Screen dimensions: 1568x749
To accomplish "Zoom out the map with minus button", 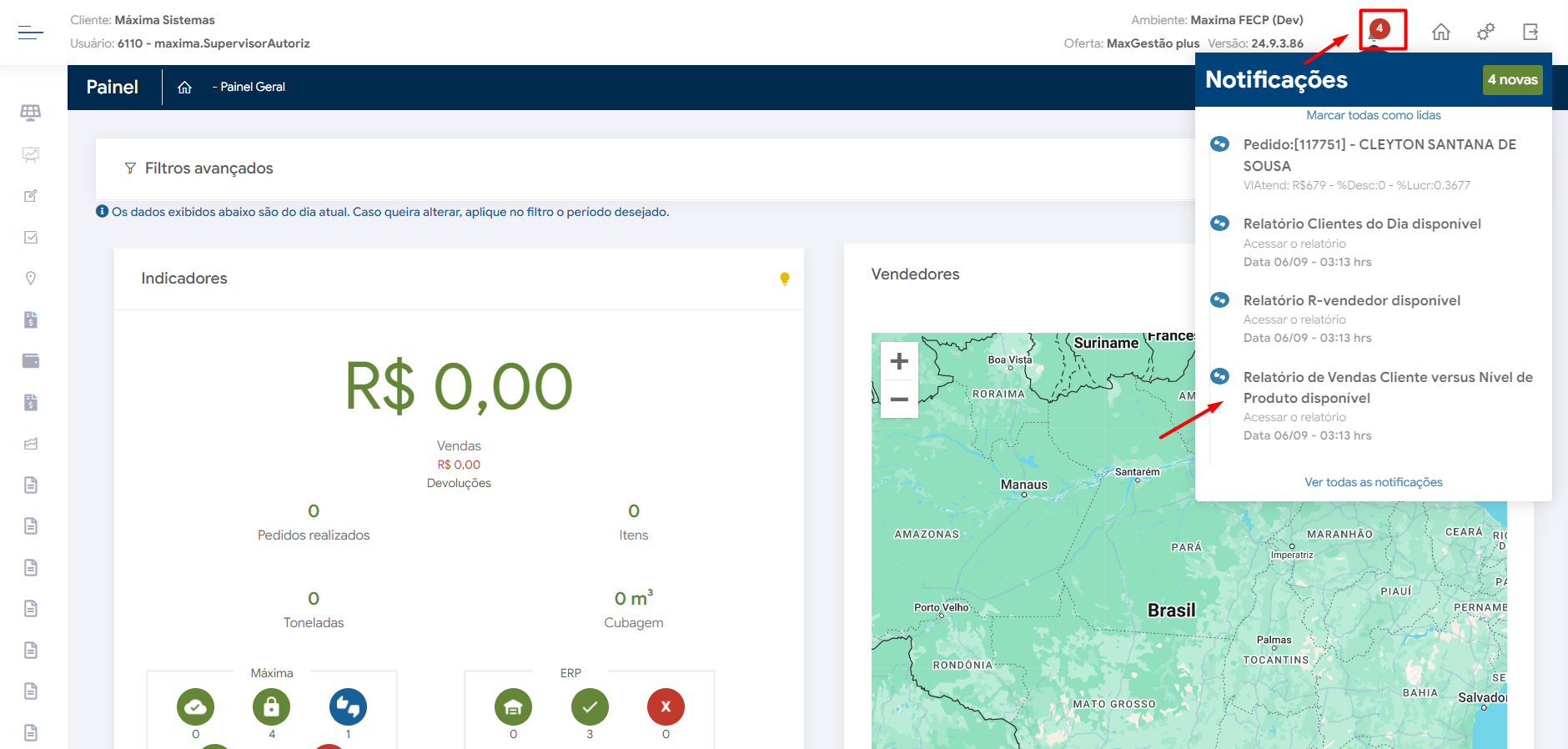I will coord(899,400).
